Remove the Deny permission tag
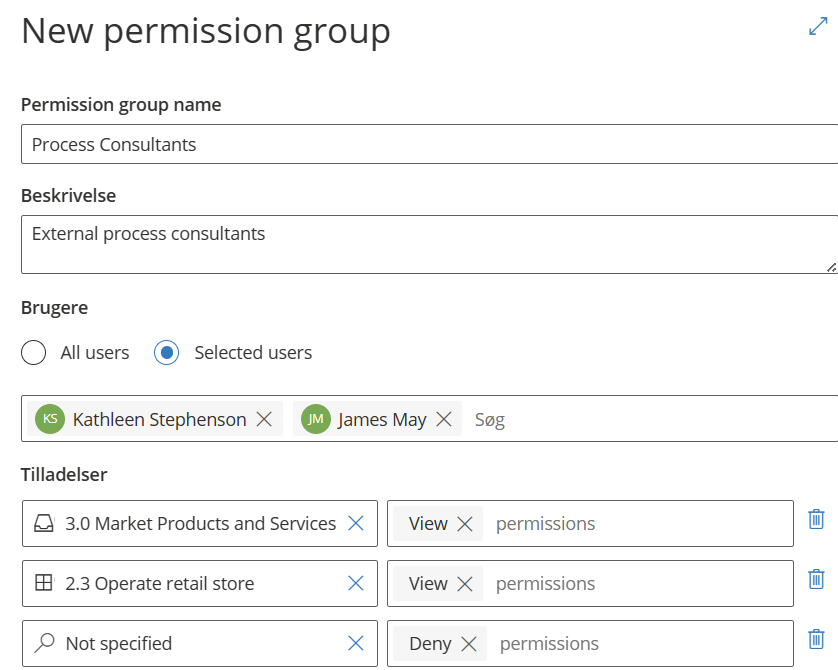The height and width of the screenshot is (670, 838). 469,644
